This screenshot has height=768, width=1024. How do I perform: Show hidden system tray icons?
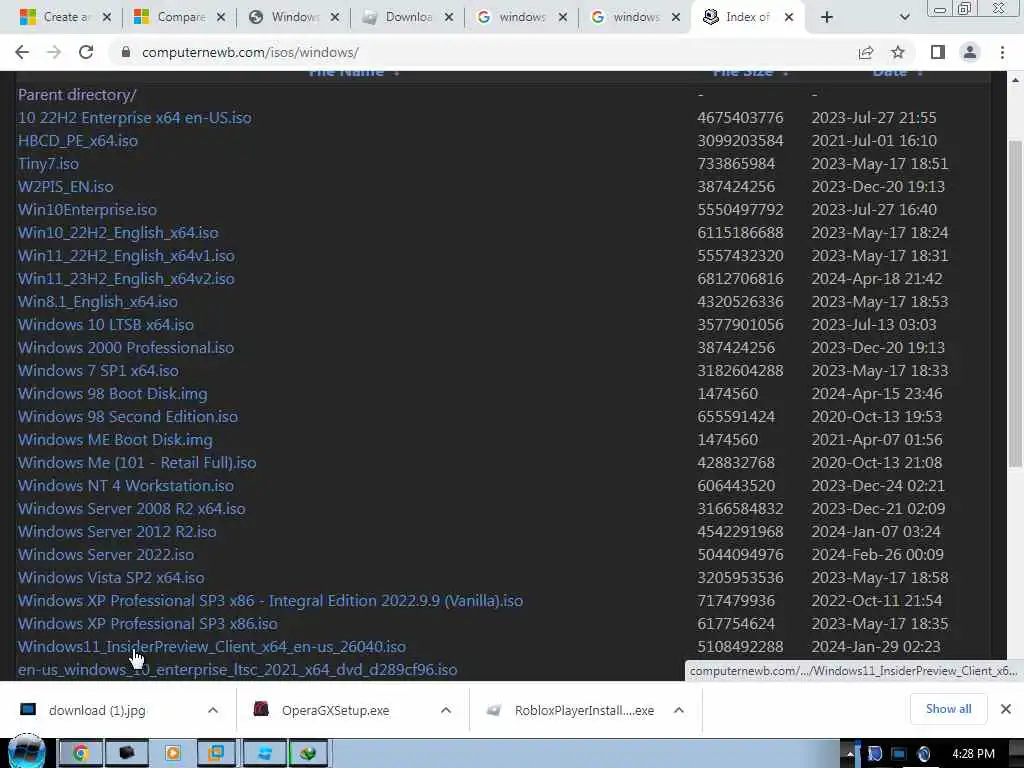pyautogui.click(x=850, y=754)
